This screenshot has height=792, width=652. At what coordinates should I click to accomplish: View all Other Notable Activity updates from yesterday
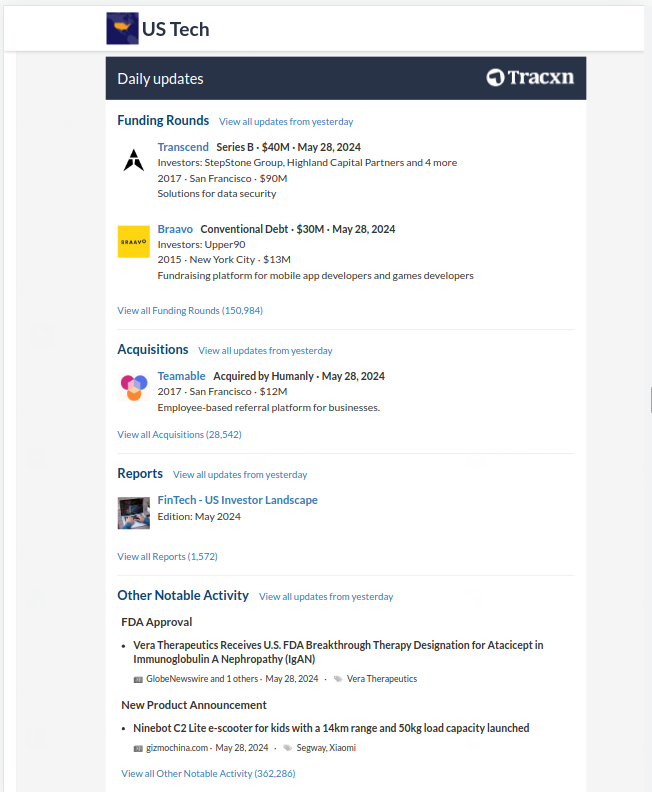pyautogui.click(x=326, y=597)
